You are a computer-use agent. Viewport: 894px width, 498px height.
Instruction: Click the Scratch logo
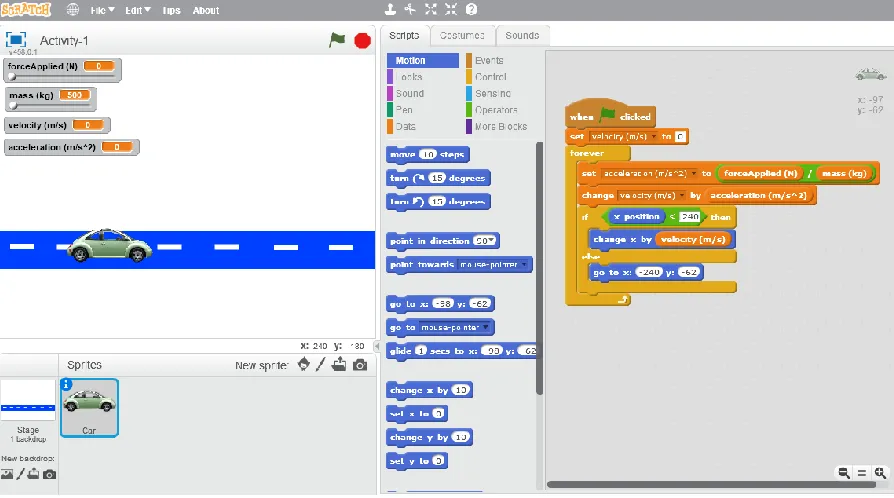(x=26, y=10)
